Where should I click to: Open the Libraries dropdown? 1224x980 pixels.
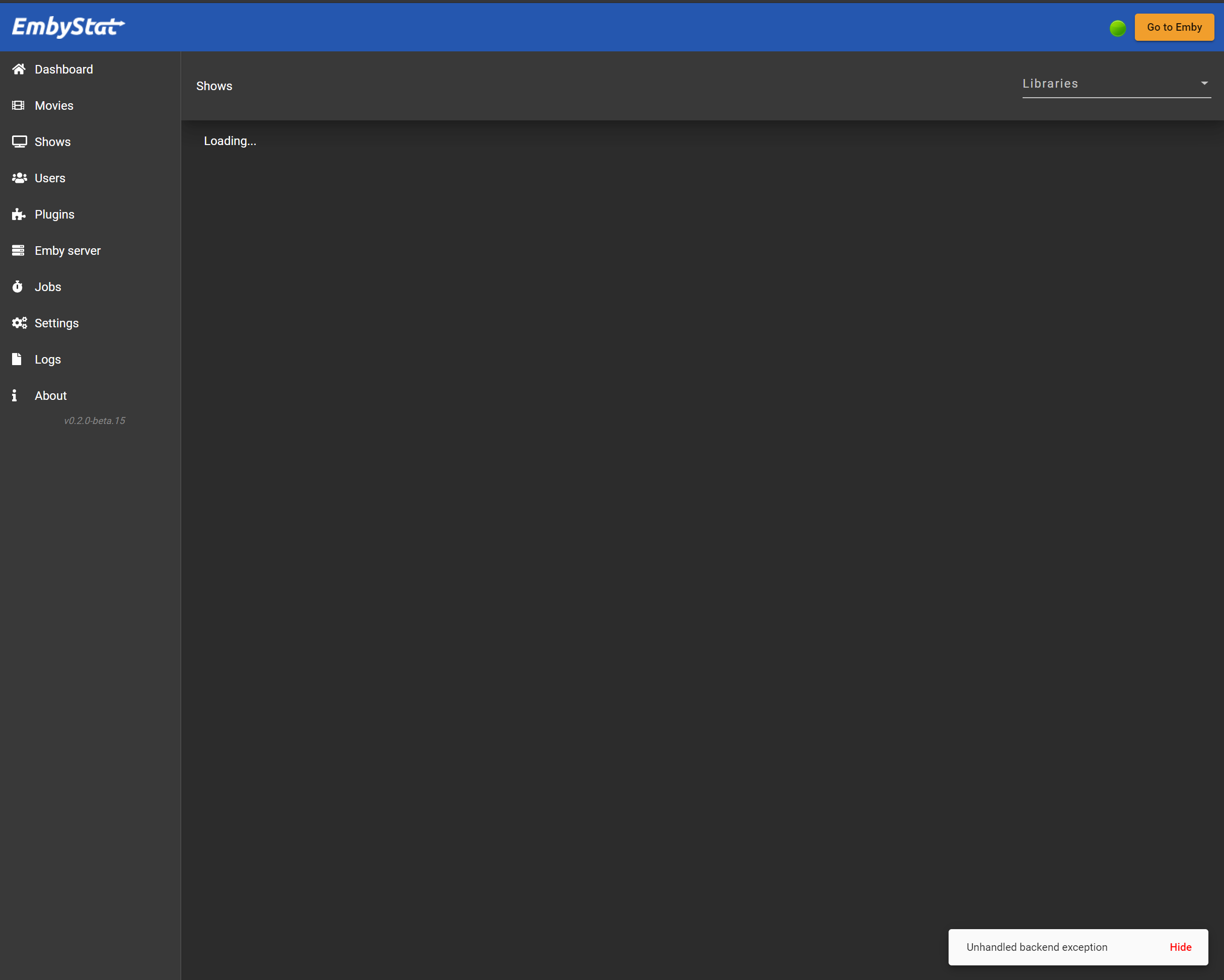click(1107, 84)
